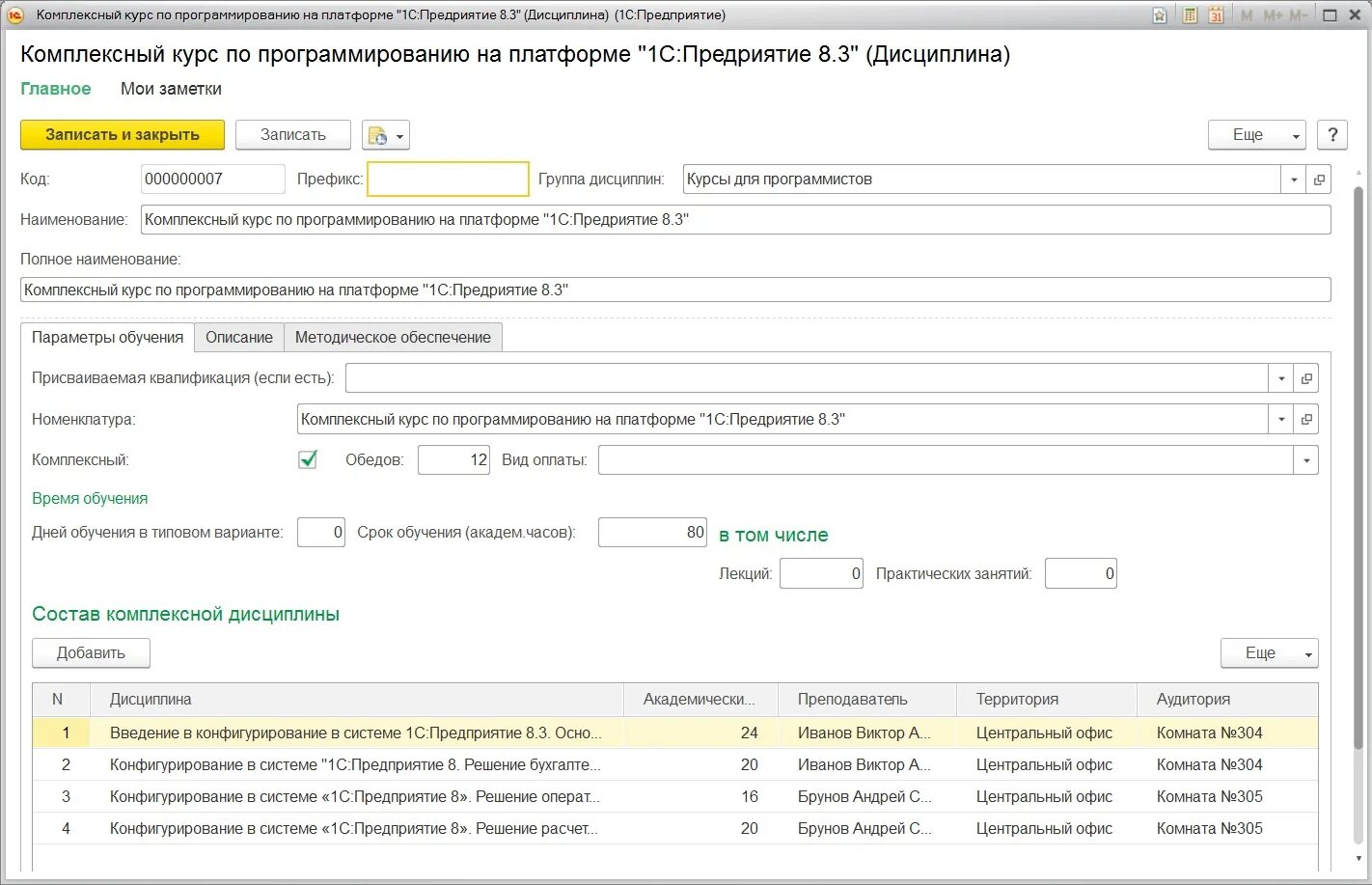This screenshot has width=1372, height=885.
Task: Expand the Присваиваемая квалификация dropdown
Action: pyautogui.click(x=1281, y=378)
